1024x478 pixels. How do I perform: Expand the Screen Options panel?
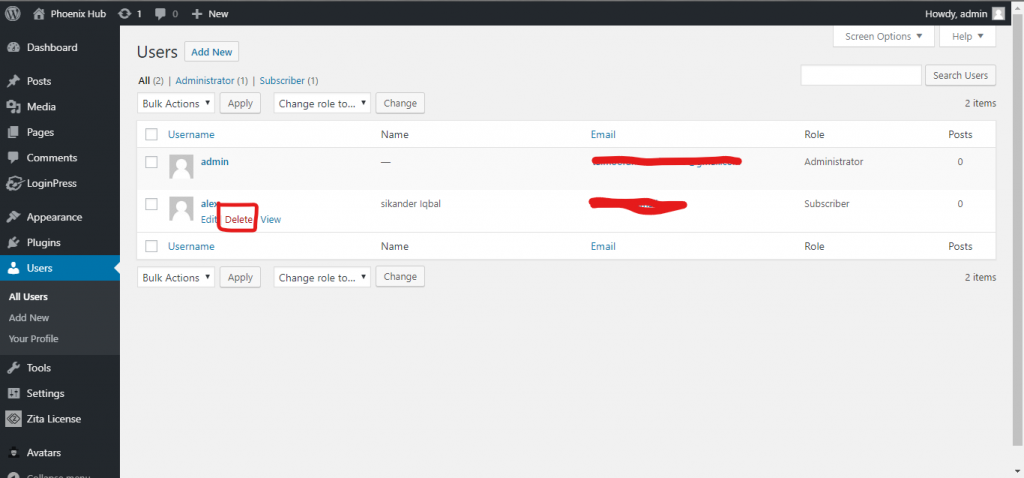click(884, 37)
